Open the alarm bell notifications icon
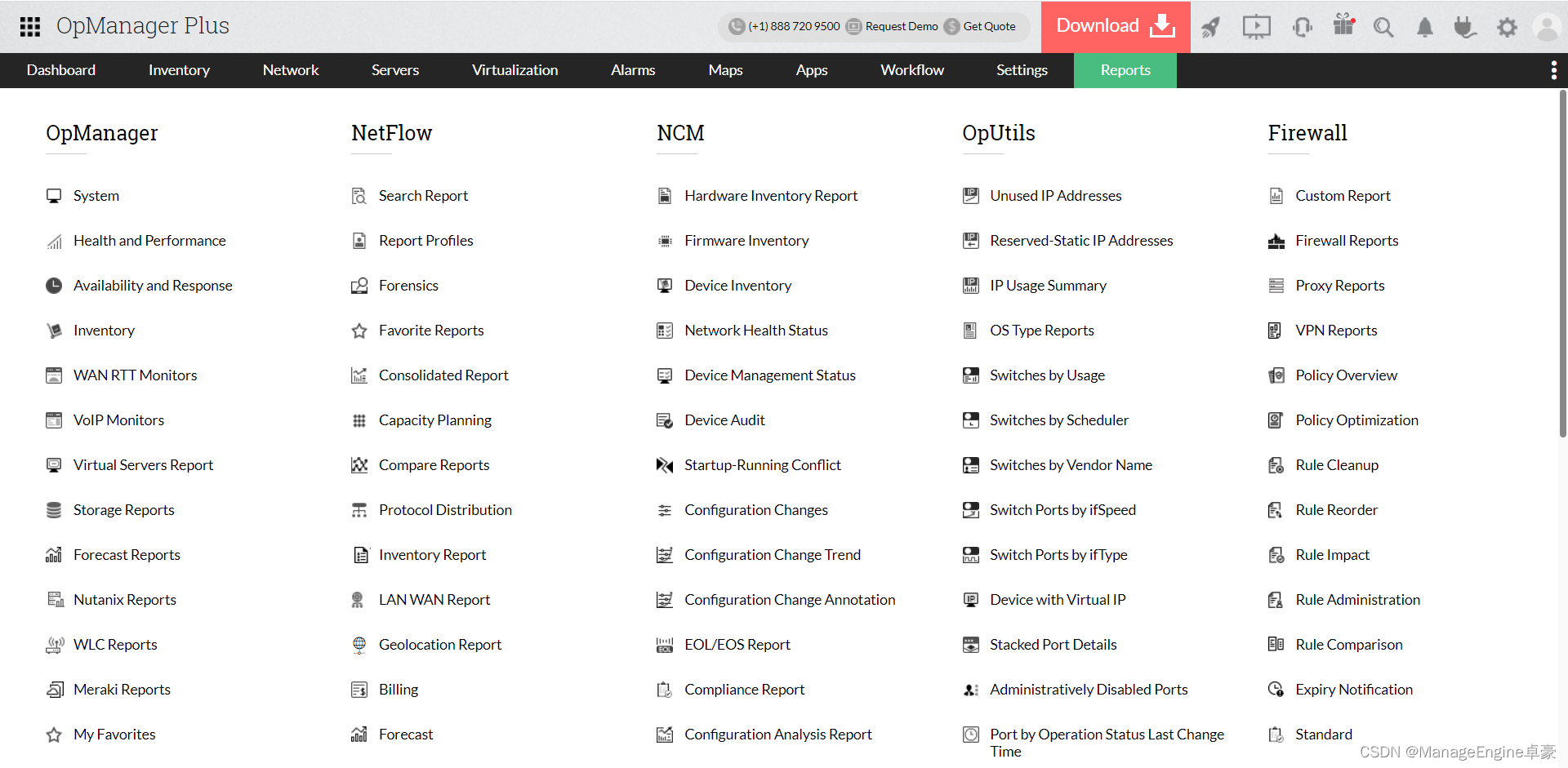Viewport: 1568px width, 768px height. (1425, 27)
